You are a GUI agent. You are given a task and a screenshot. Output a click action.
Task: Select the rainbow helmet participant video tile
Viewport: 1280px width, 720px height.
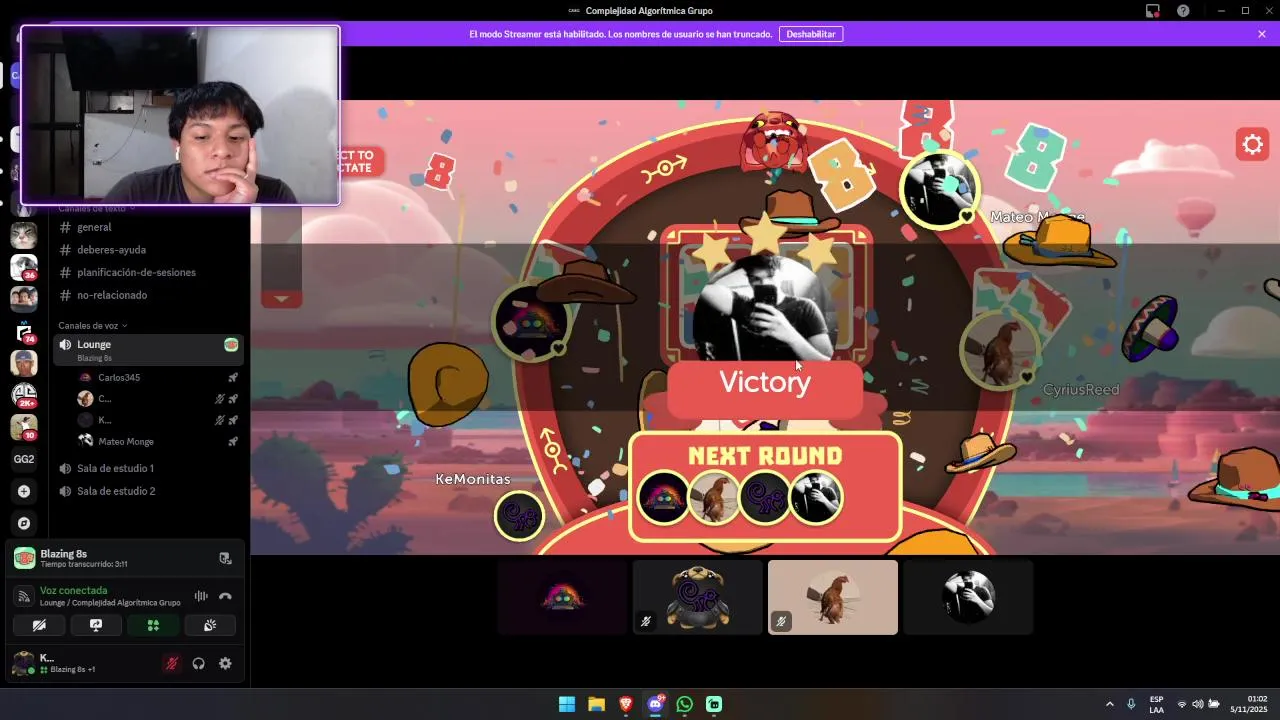(563, 597)
